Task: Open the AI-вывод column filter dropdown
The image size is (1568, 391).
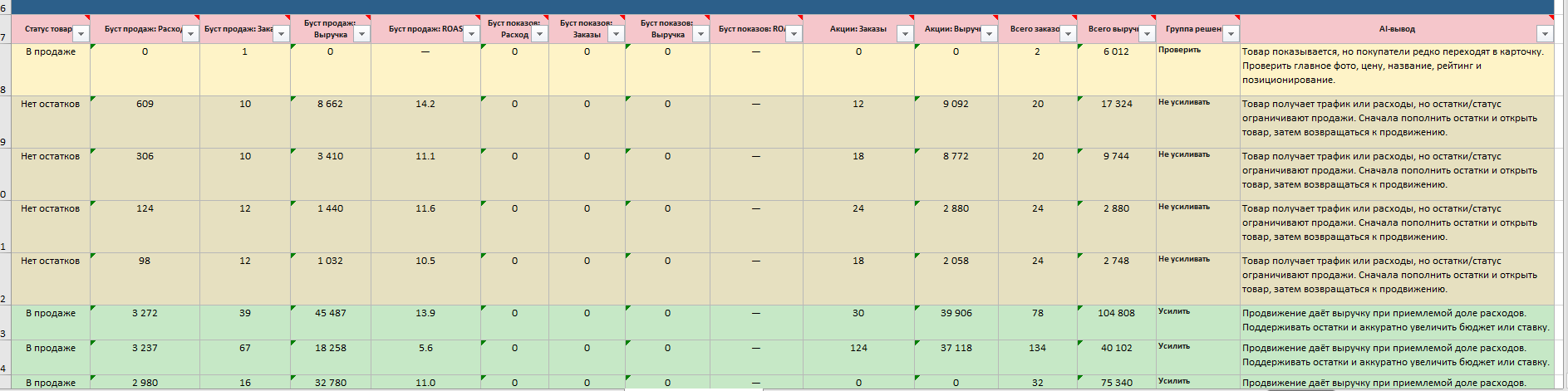Action: tap(1545, 34)
